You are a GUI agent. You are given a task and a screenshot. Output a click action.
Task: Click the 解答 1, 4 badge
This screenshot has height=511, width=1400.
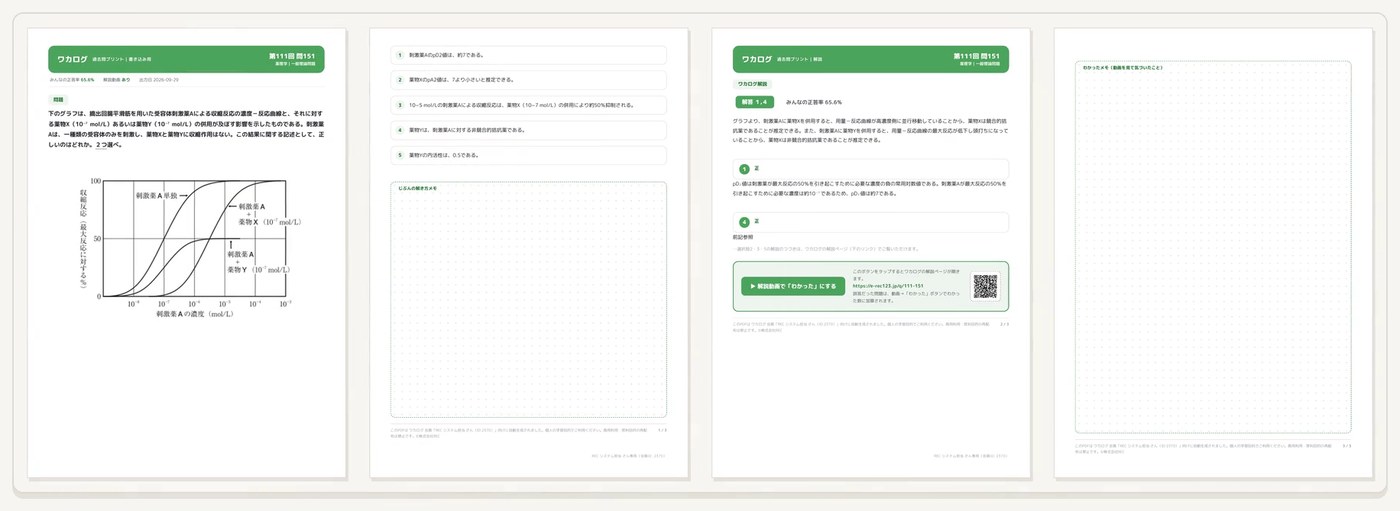pyautogui.click(x=753, y=102)
